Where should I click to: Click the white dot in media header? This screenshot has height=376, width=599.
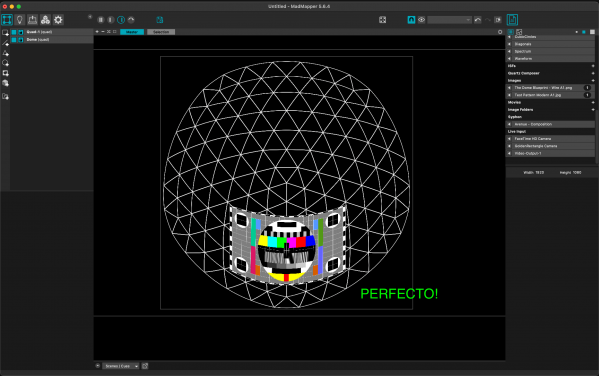[x=576, y=32]
